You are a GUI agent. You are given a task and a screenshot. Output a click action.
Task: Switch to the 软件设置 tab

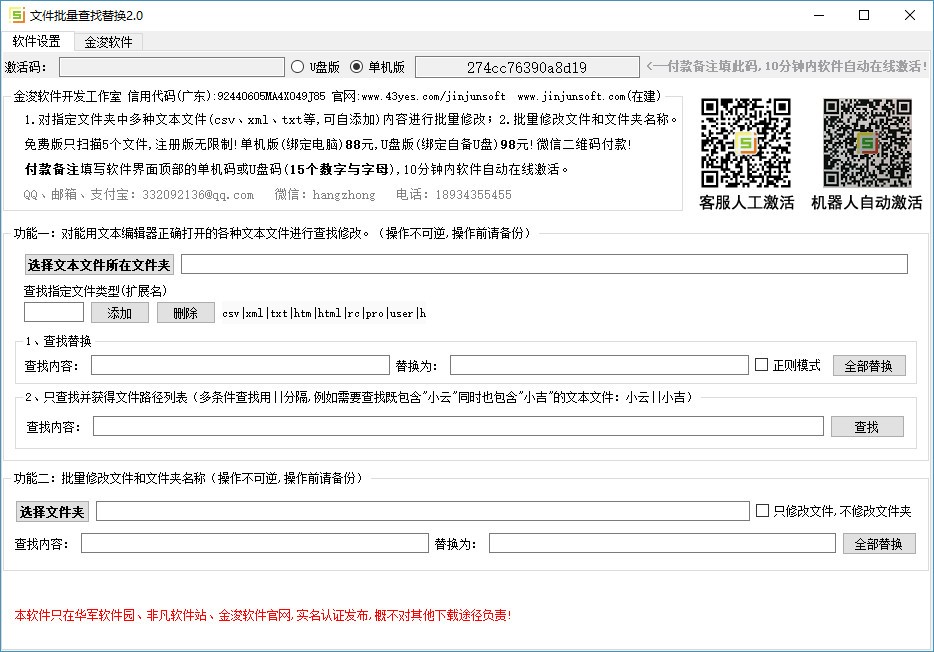pyautogui.click(x=37, y=41)
